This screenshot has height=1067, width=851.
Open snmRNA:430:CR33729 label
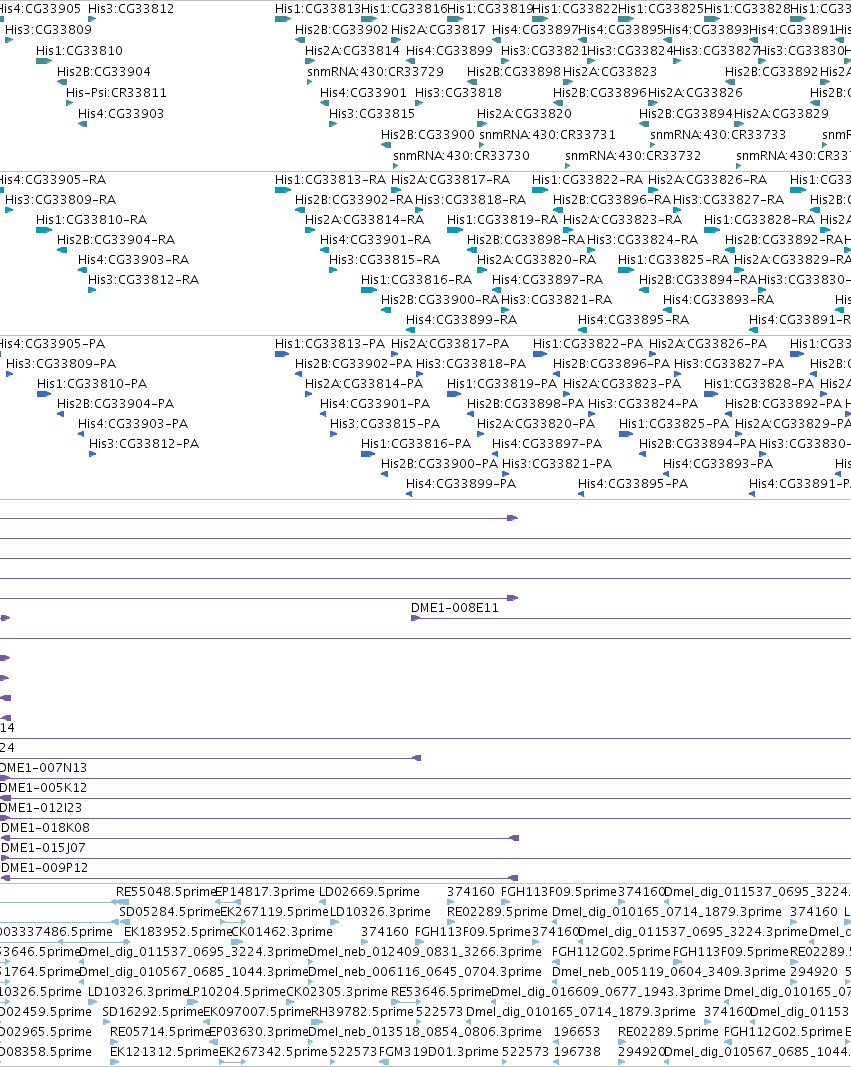[376, 71]
